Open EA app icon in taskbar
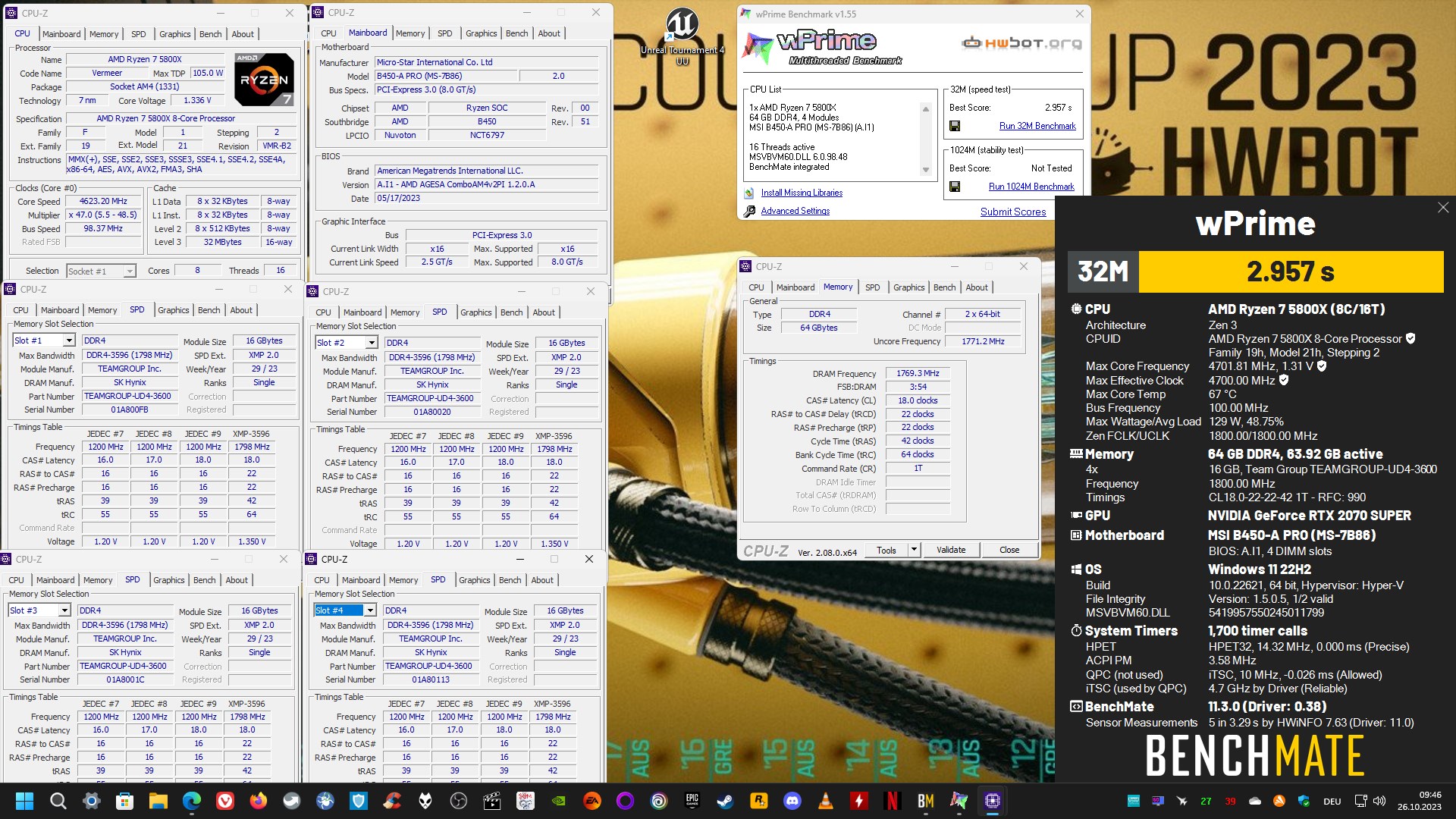The height and width of the screenshot is (819, 1456). [591, 801]
